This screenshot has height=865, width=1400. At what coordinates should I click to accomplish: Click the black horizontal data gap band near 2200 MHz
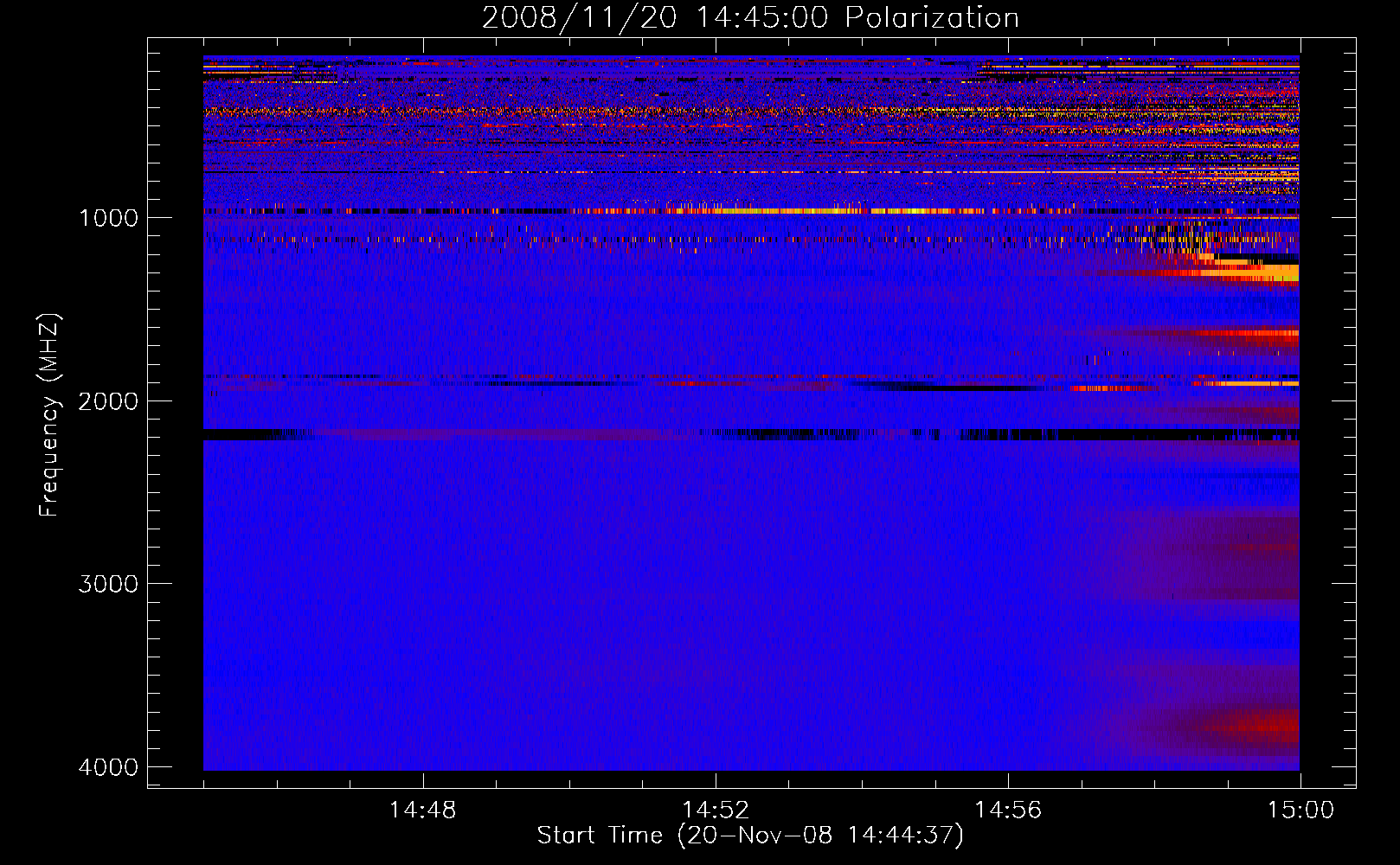pos(751,434)
